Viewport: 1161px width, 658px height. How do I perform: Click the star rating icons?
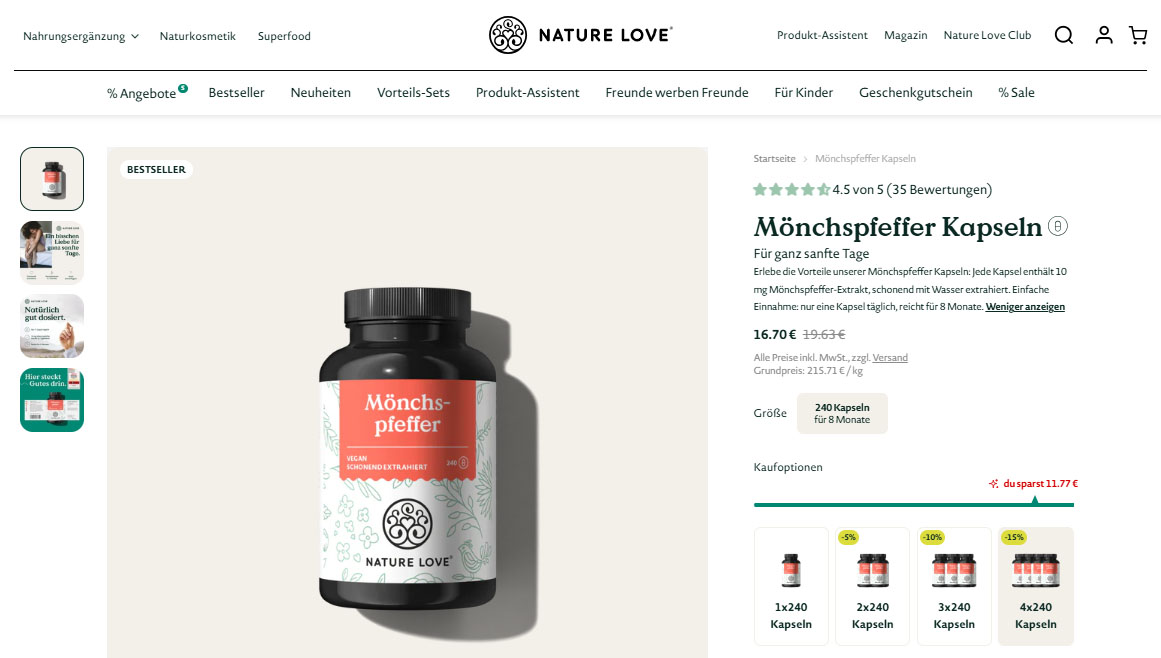tap(791, 189)
